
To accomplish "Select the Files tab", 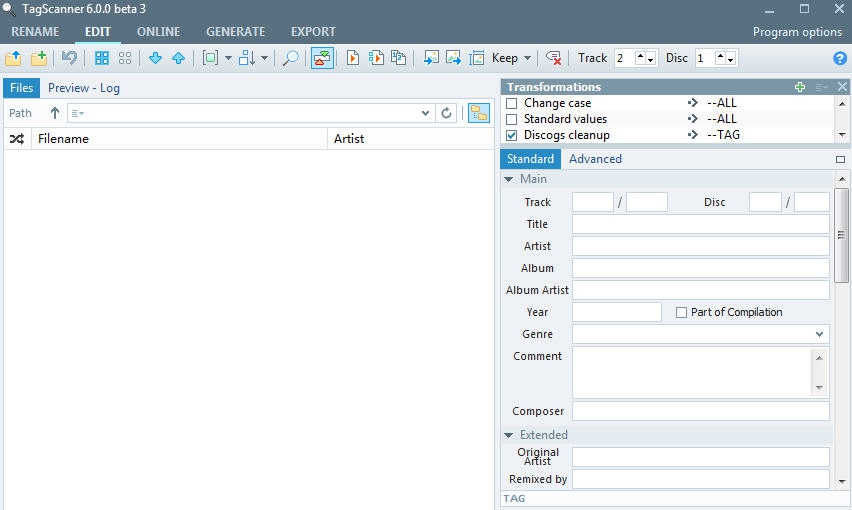I will pyautogui.click(x=22, y=88).
